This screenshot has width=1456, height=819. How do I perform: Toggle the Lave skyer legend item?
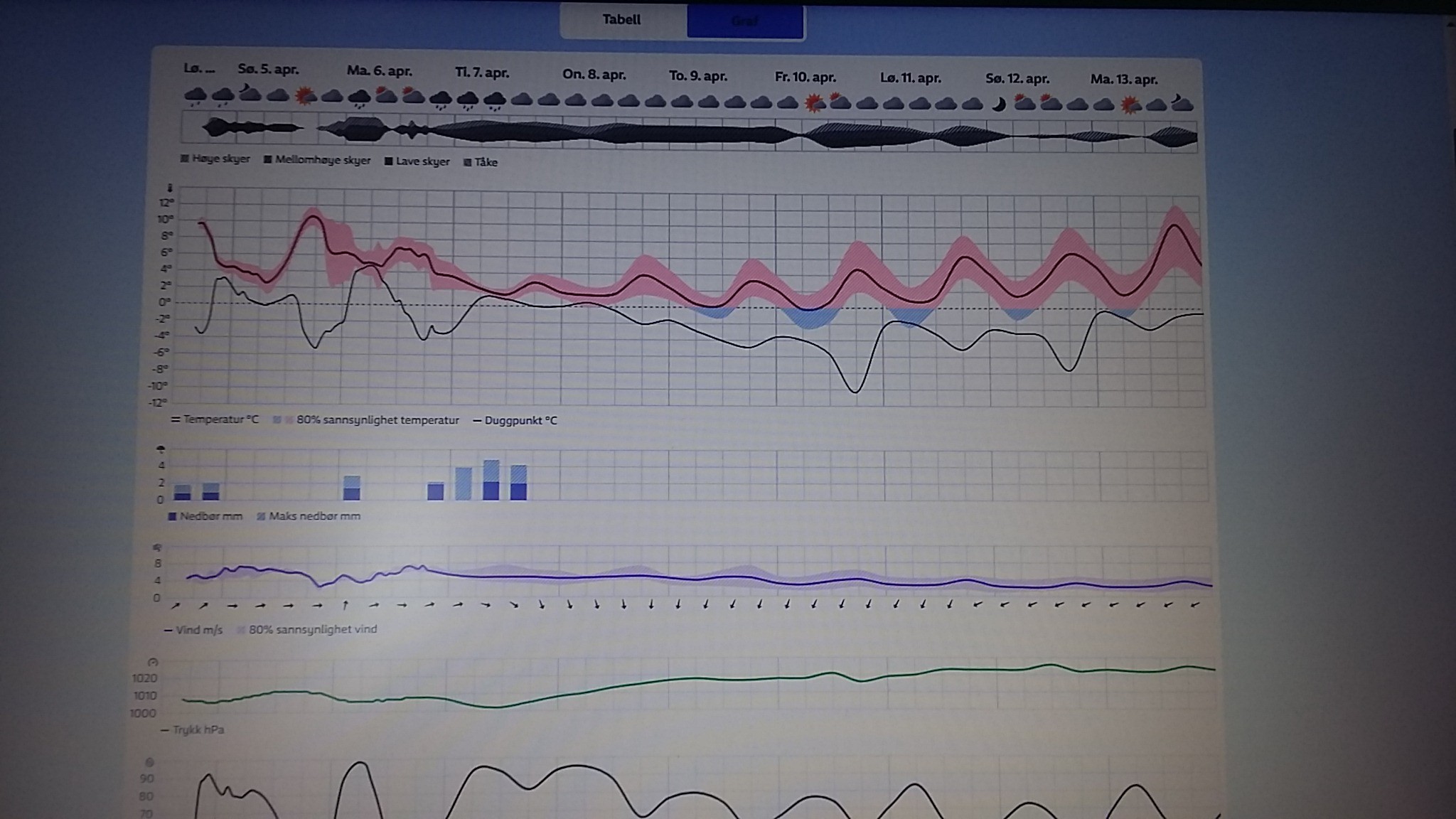(417, 161)
